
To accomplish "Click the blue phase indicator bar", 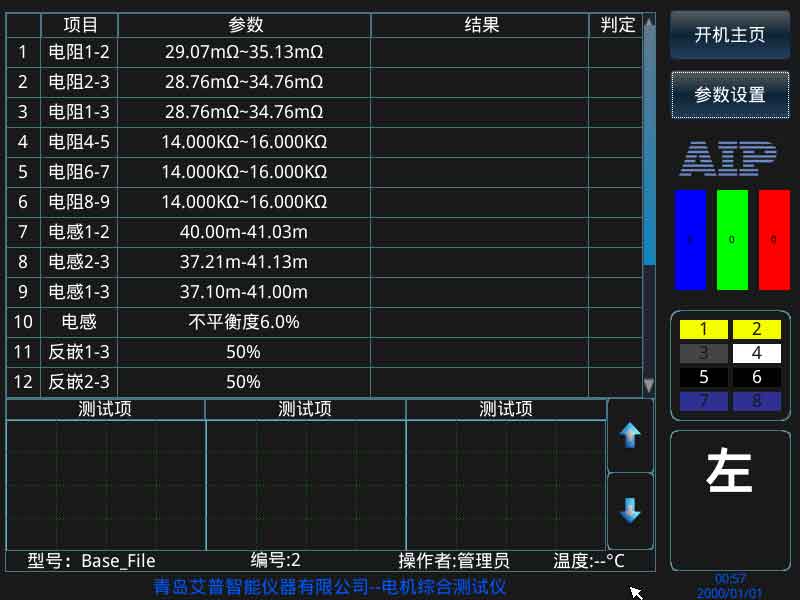I will tap(690, 240).
